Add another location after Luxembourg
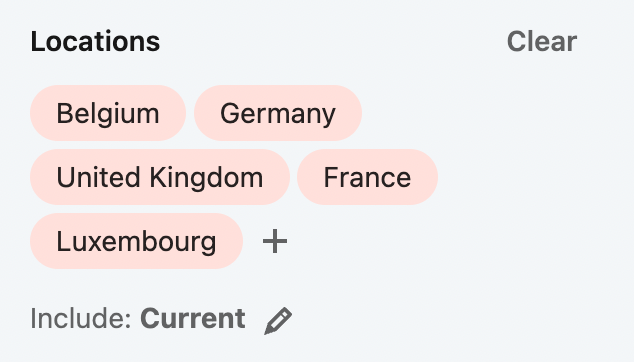 point(275,241)
